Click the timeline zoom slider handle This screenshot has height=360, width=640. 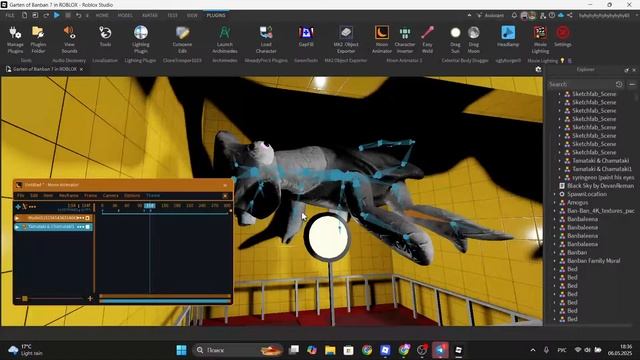(24, 299)
